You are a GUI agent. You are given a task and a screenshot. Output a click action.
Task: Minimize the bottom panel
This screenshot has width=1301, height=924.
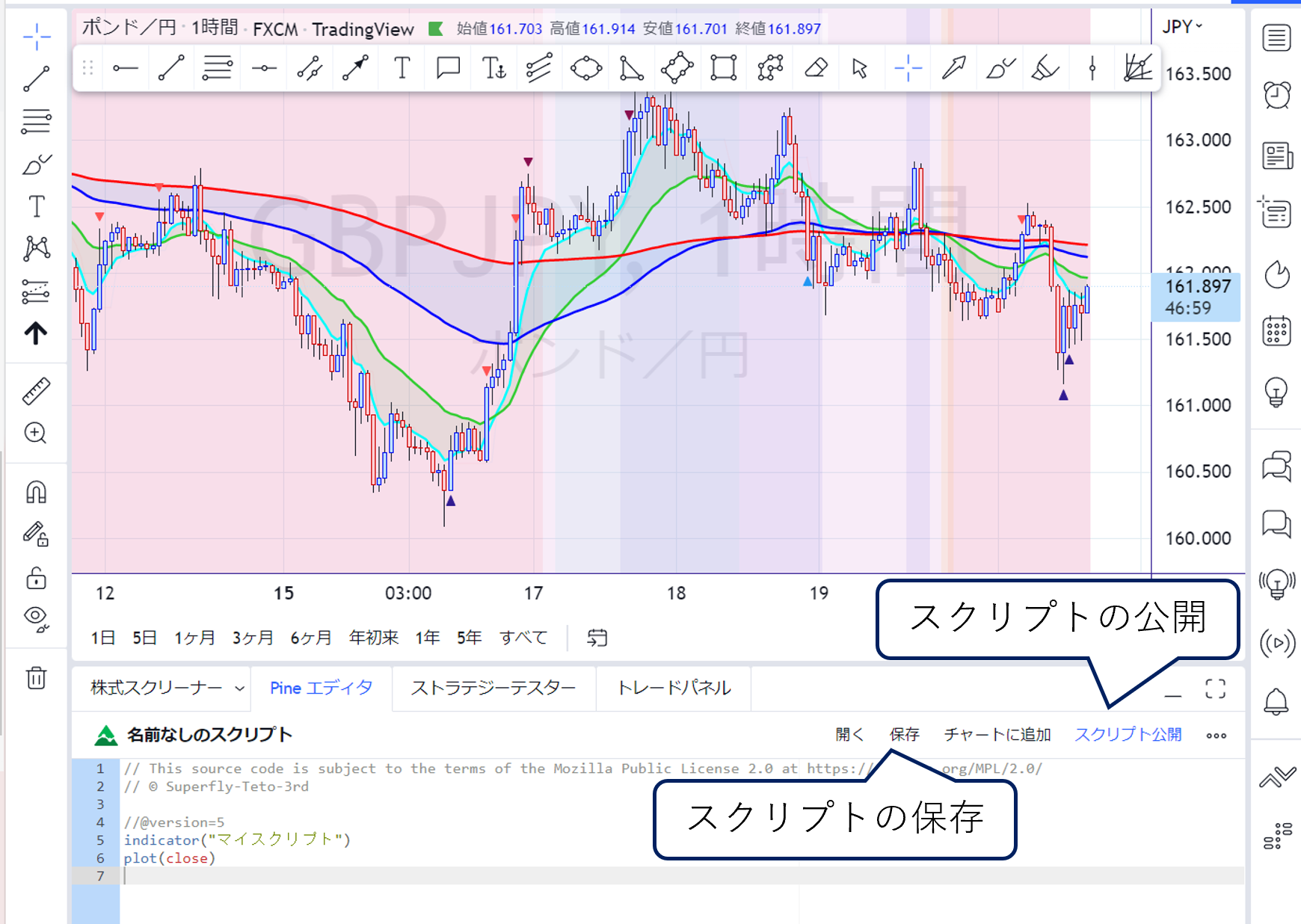(x=1173, y=696)
